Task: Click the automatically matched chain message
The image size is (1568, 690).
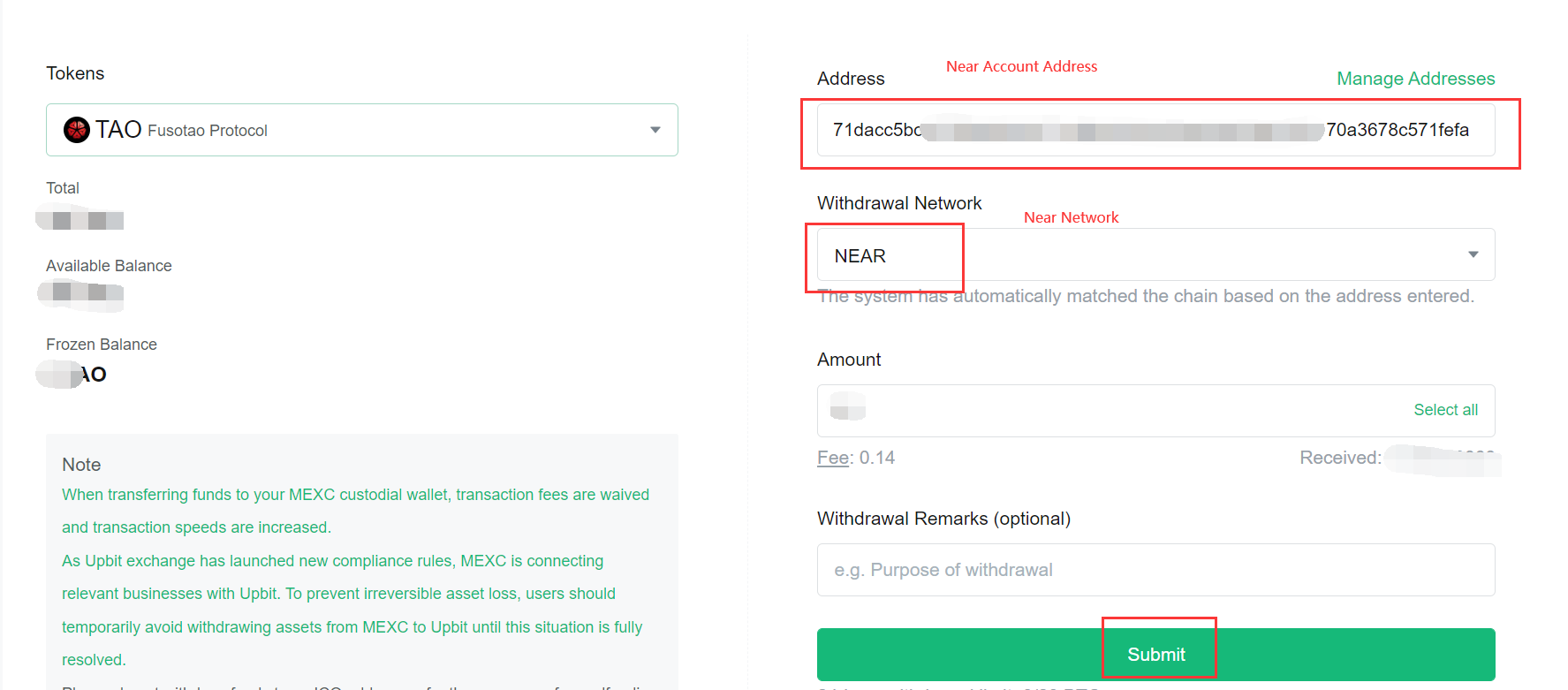Action: tap(1146, 297)
